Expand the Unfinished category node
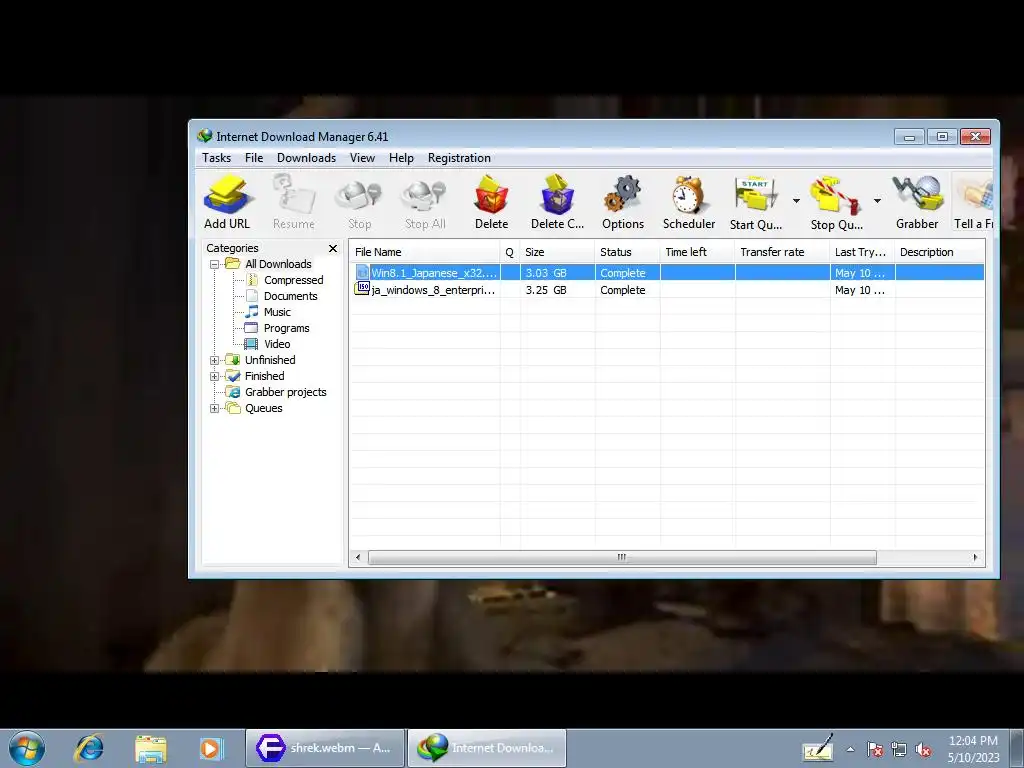The width and height of the screenshot is (1024, 768). (214, 360)
